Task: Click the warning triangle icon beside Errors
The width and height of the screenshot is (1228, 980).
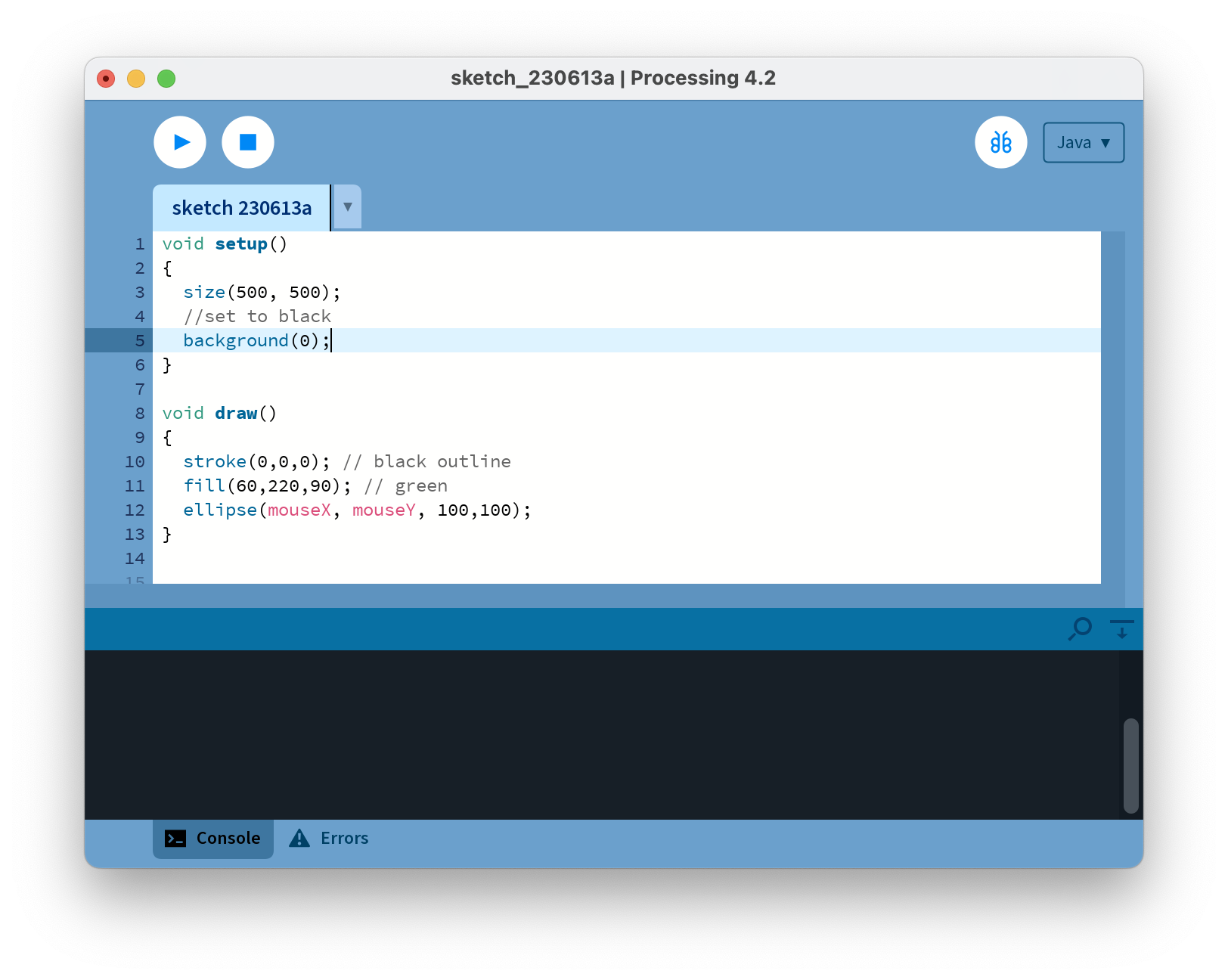Action: click(299, 839)
